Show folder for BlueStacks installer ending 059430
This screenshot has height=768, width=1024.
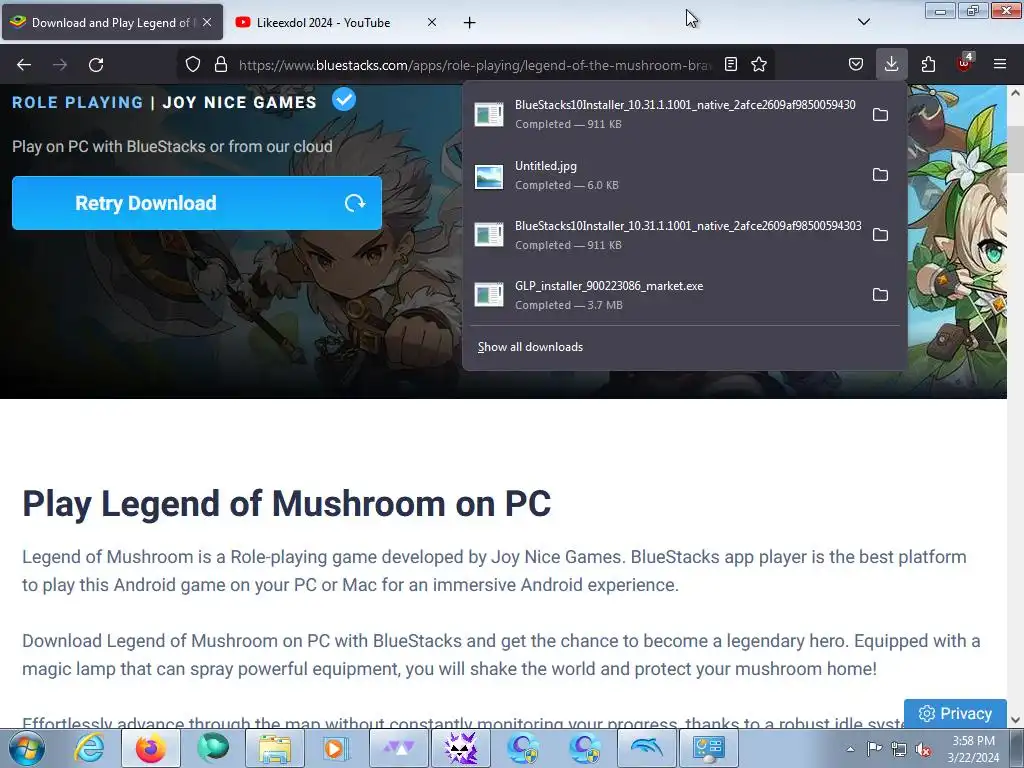pyautogui.click(x=880, y=115)
